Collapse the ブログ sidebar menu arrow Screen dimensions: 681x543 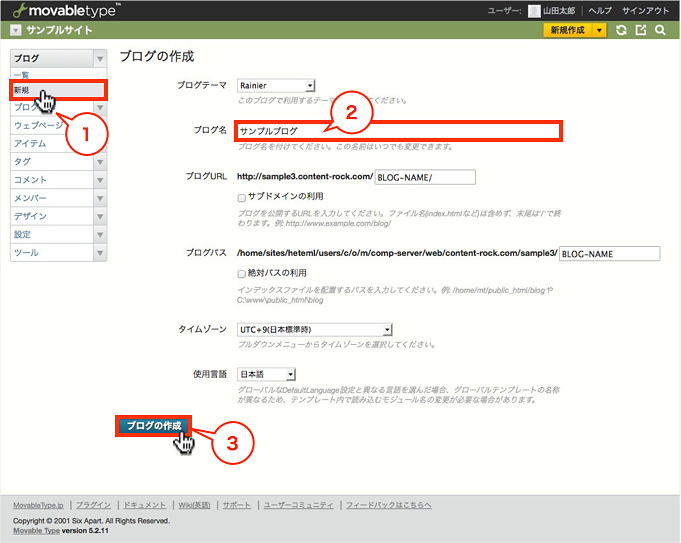100,58
